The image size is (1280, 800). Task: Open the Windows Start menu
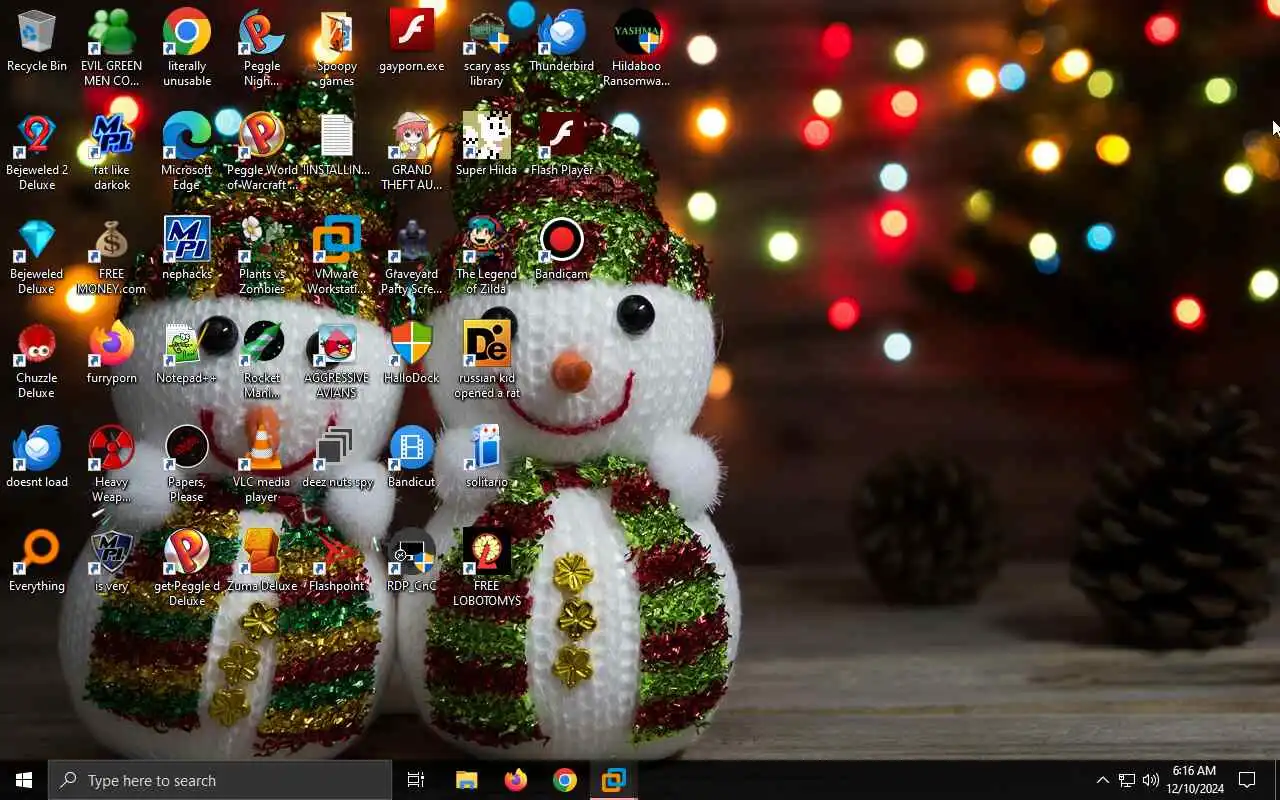coord(24,780)
